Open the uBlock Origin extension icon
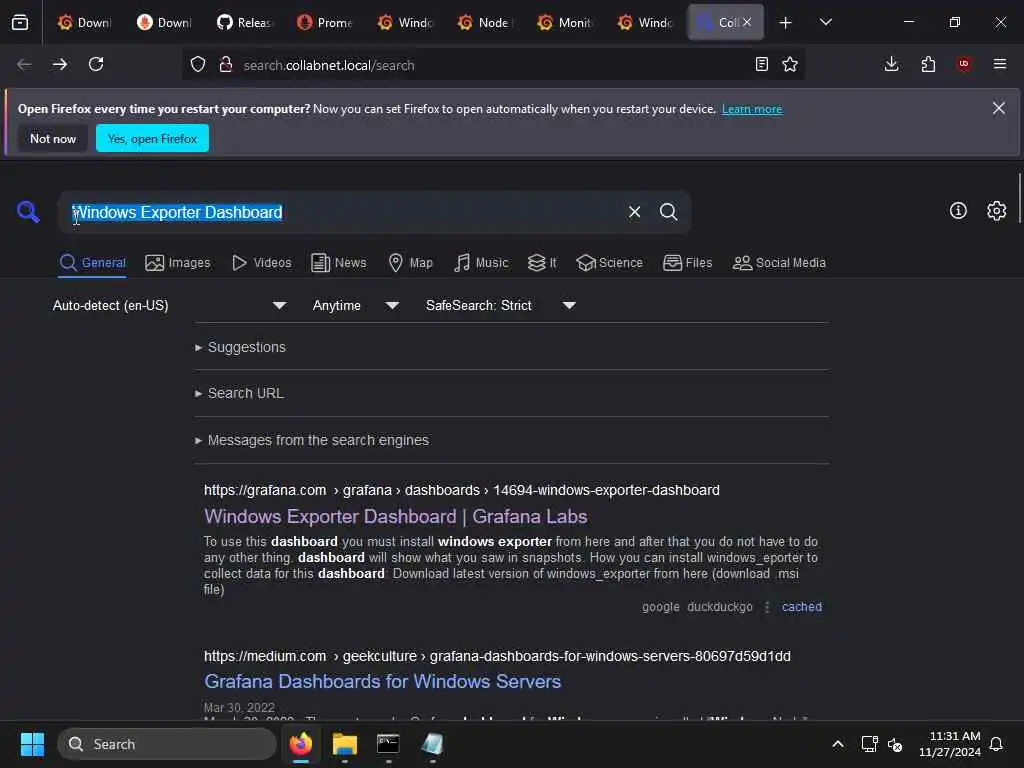Screen dimensions: 1024x768 [964, 64]
